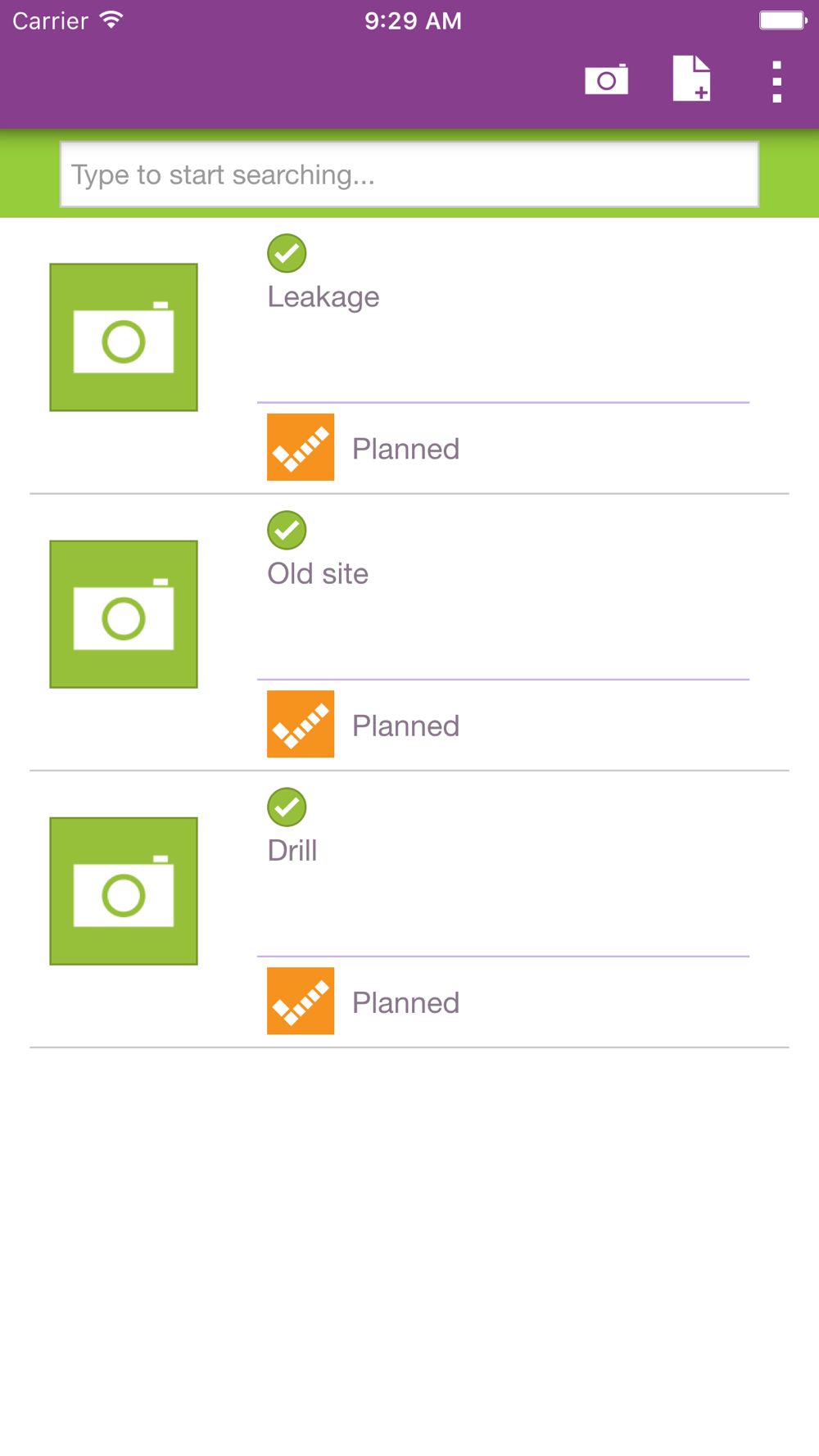
Task: Open the photo placeholder for Leakage
Action: click(124, 337)
